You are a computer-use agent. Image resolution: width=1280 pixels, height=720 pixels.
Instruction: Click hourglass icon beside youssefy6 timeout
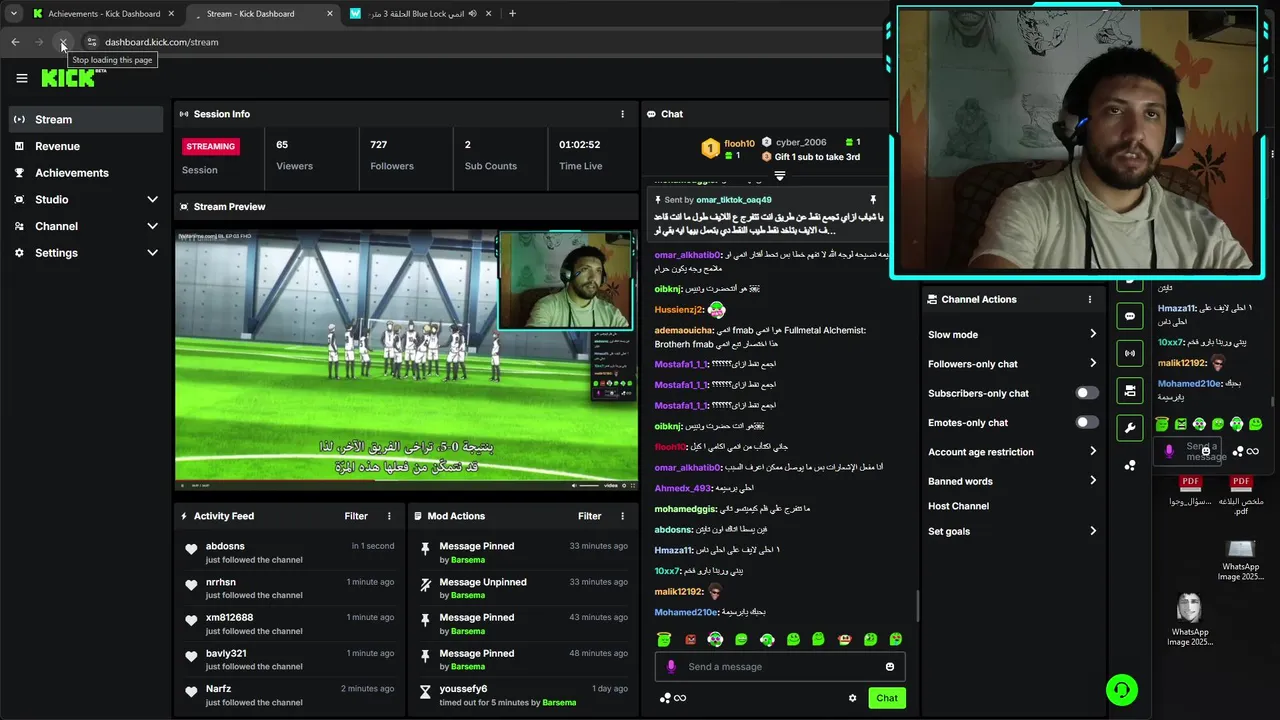click(425, 692)
